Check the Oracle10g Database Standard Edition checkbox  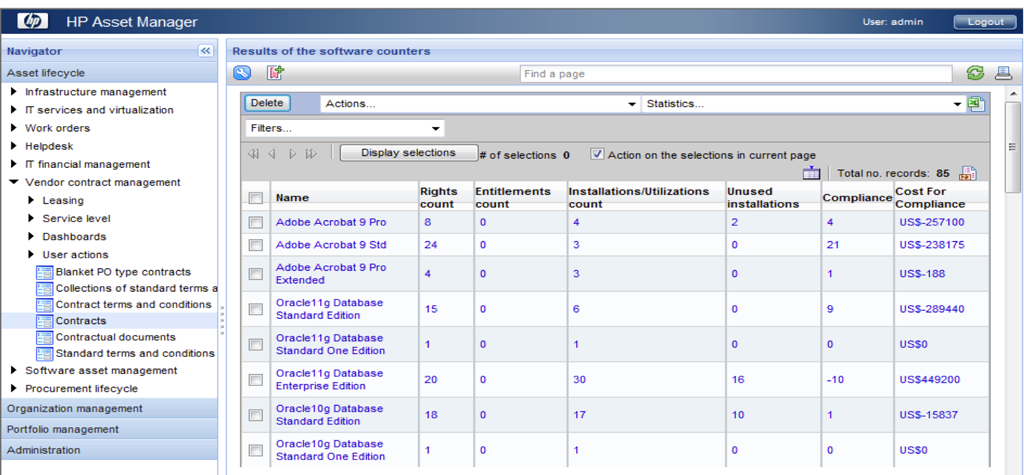255,415
